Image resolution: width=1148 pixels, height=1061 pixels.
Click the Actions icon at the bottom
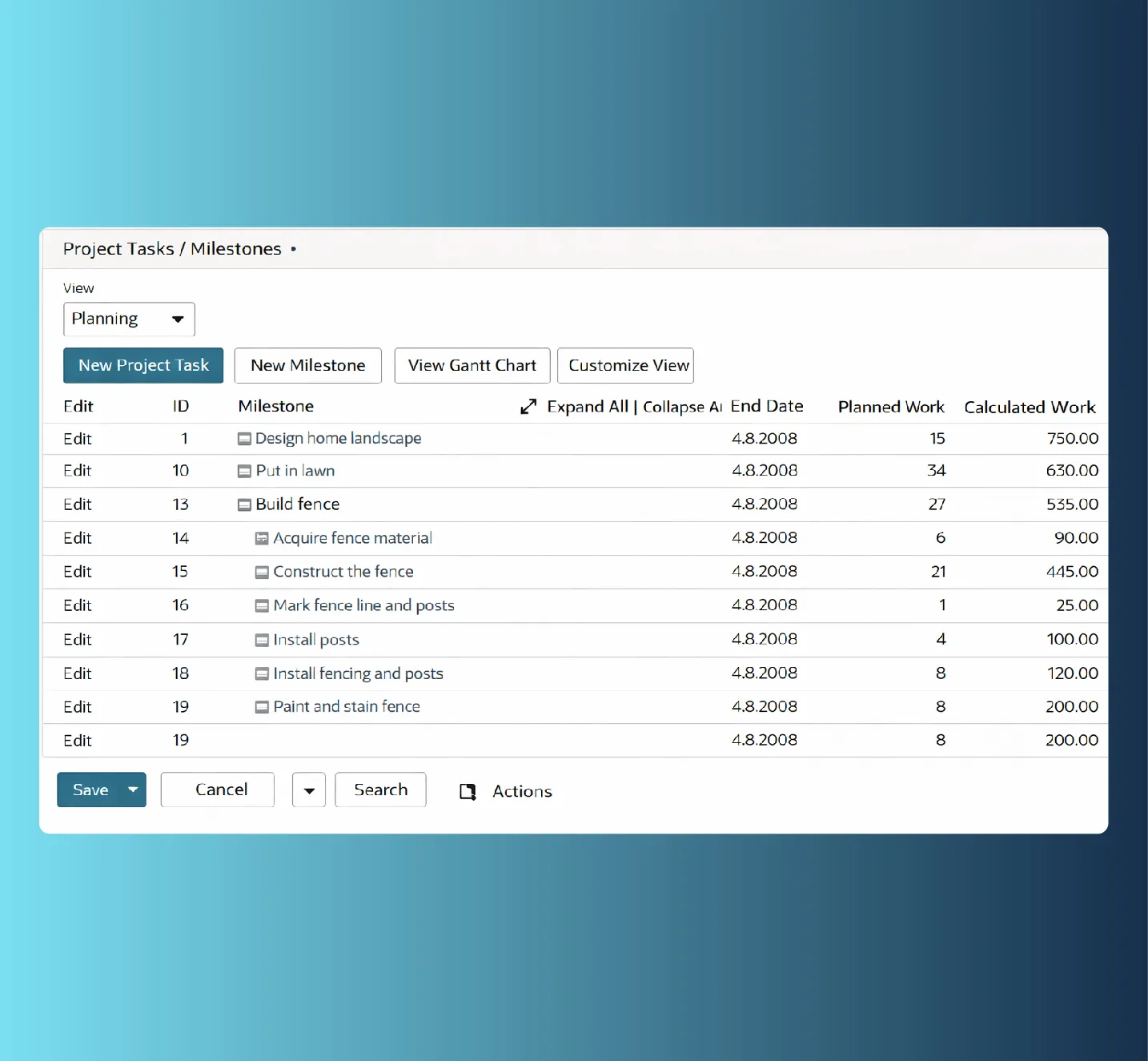(468, 792)
